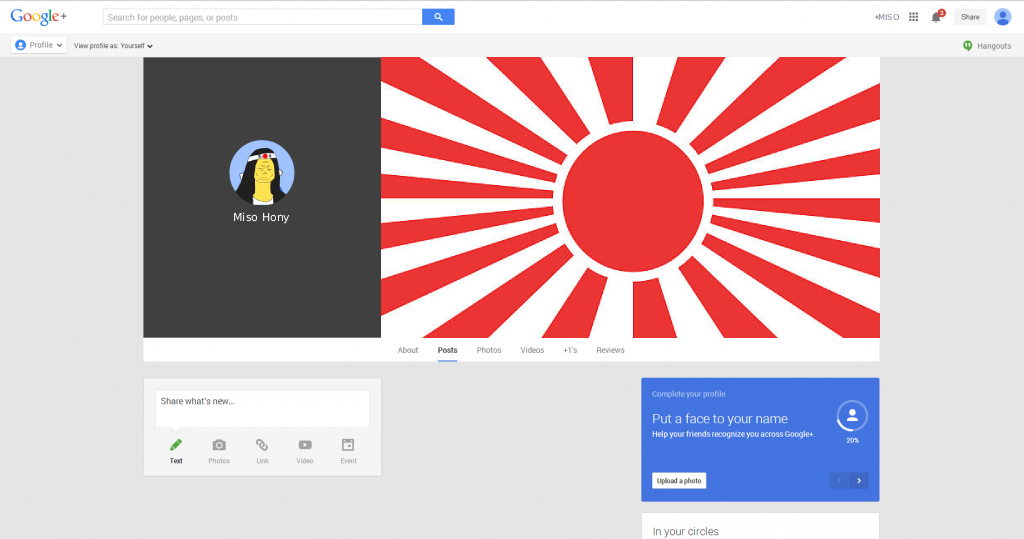Open the notifications bell icon

[936, 17]
